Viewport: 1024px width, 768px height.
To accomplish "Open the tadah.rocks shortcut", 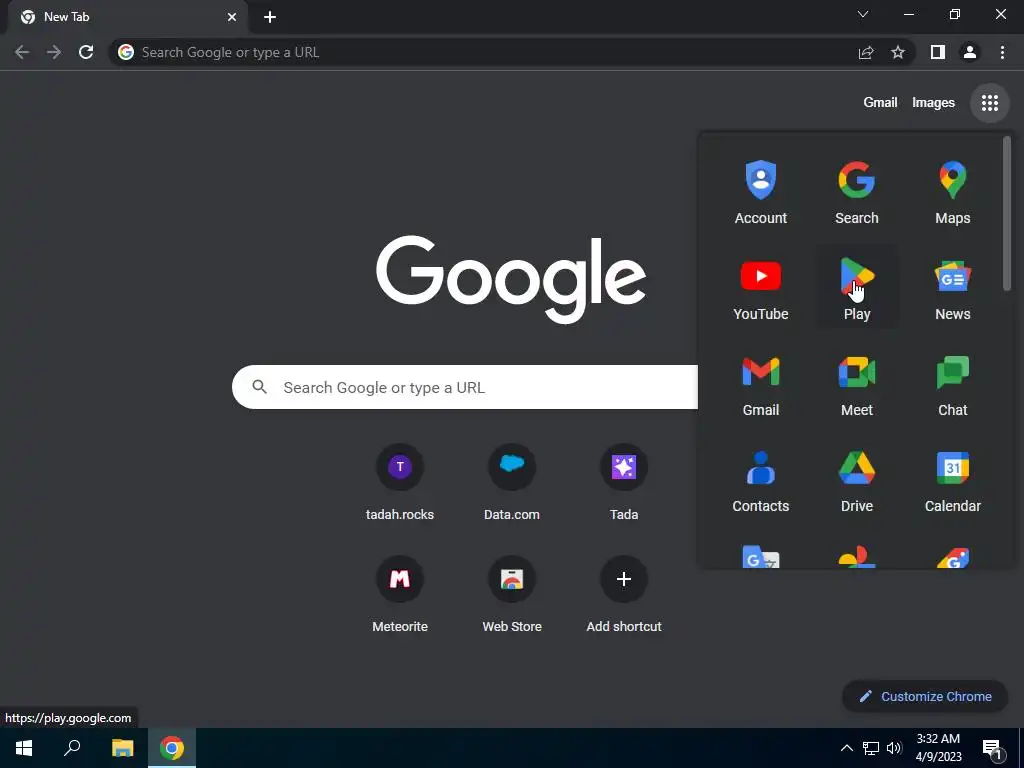I will click(400, 482).
